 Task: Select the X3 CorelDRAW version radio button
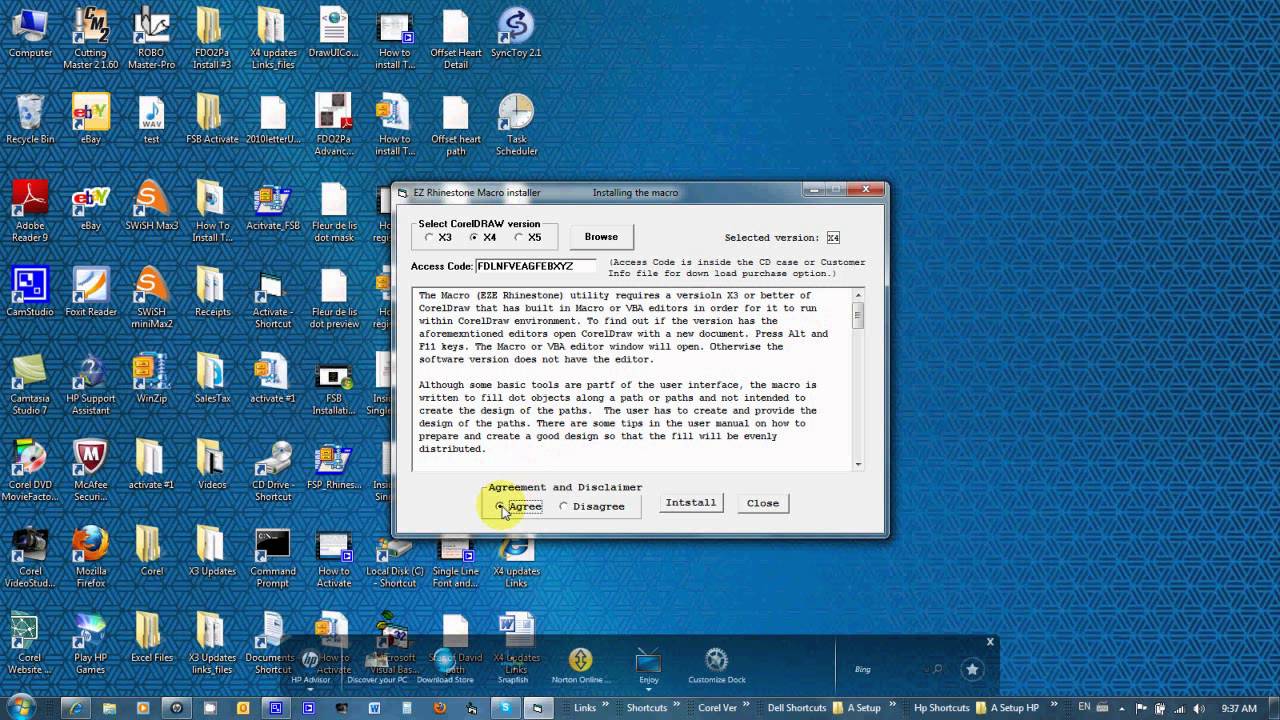tap(429, 238)
